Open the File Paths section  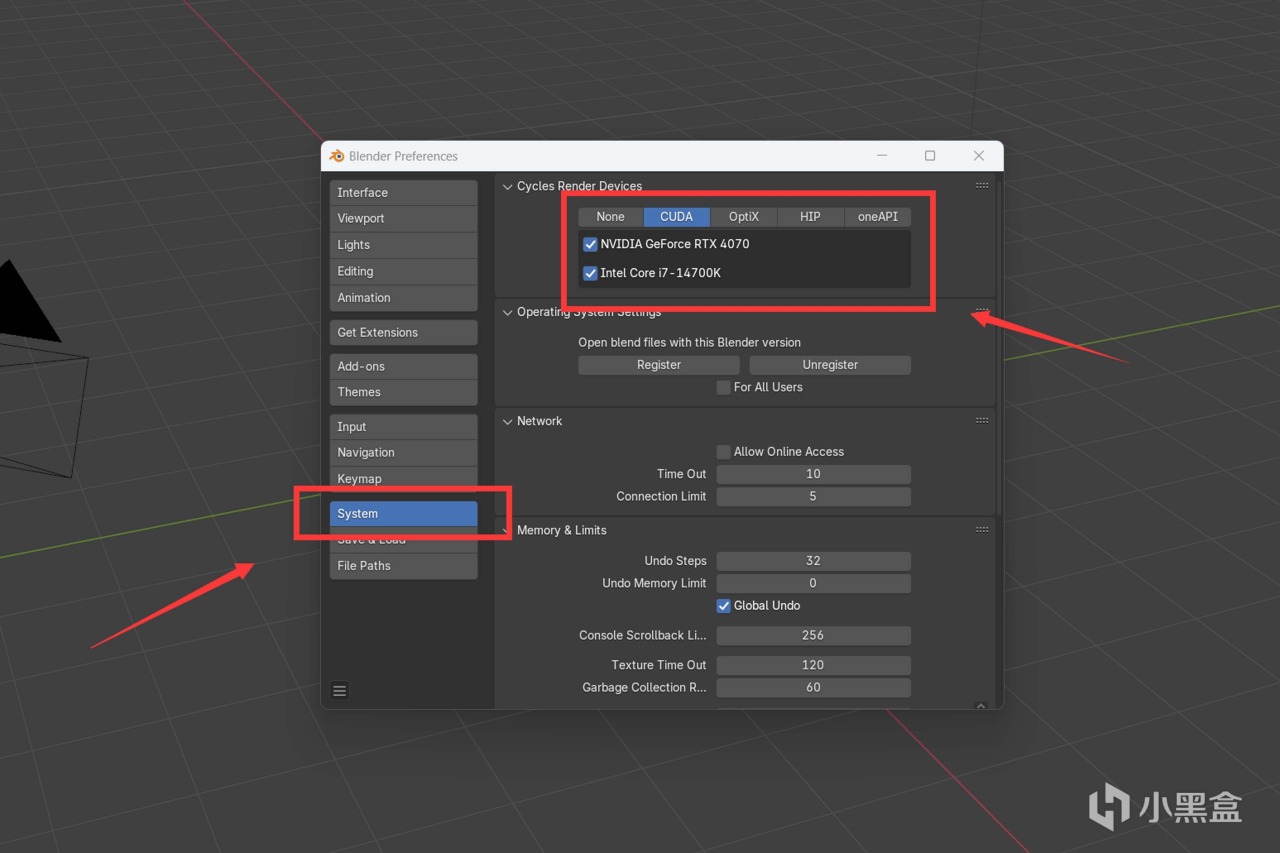(404, 566)
